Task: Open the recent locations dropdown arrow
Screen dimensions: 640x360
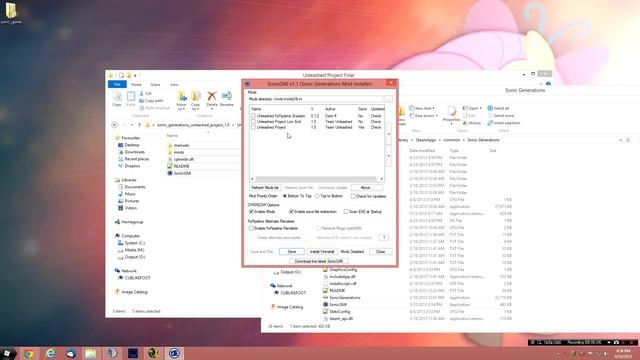Action: tap(132, 125)
